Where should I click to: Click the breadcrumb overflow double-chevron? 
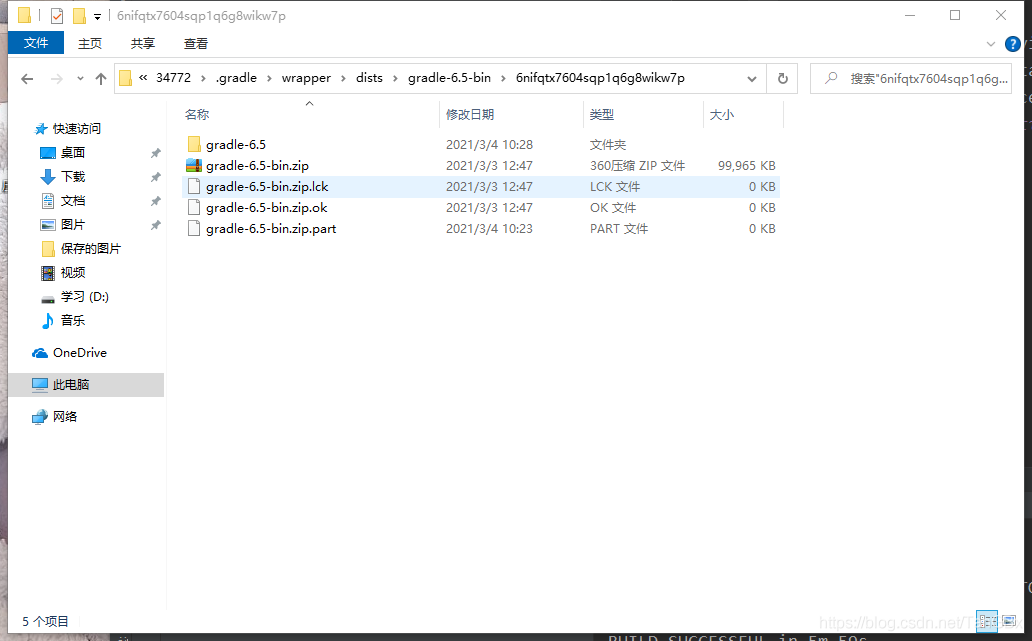pos(143,78)
